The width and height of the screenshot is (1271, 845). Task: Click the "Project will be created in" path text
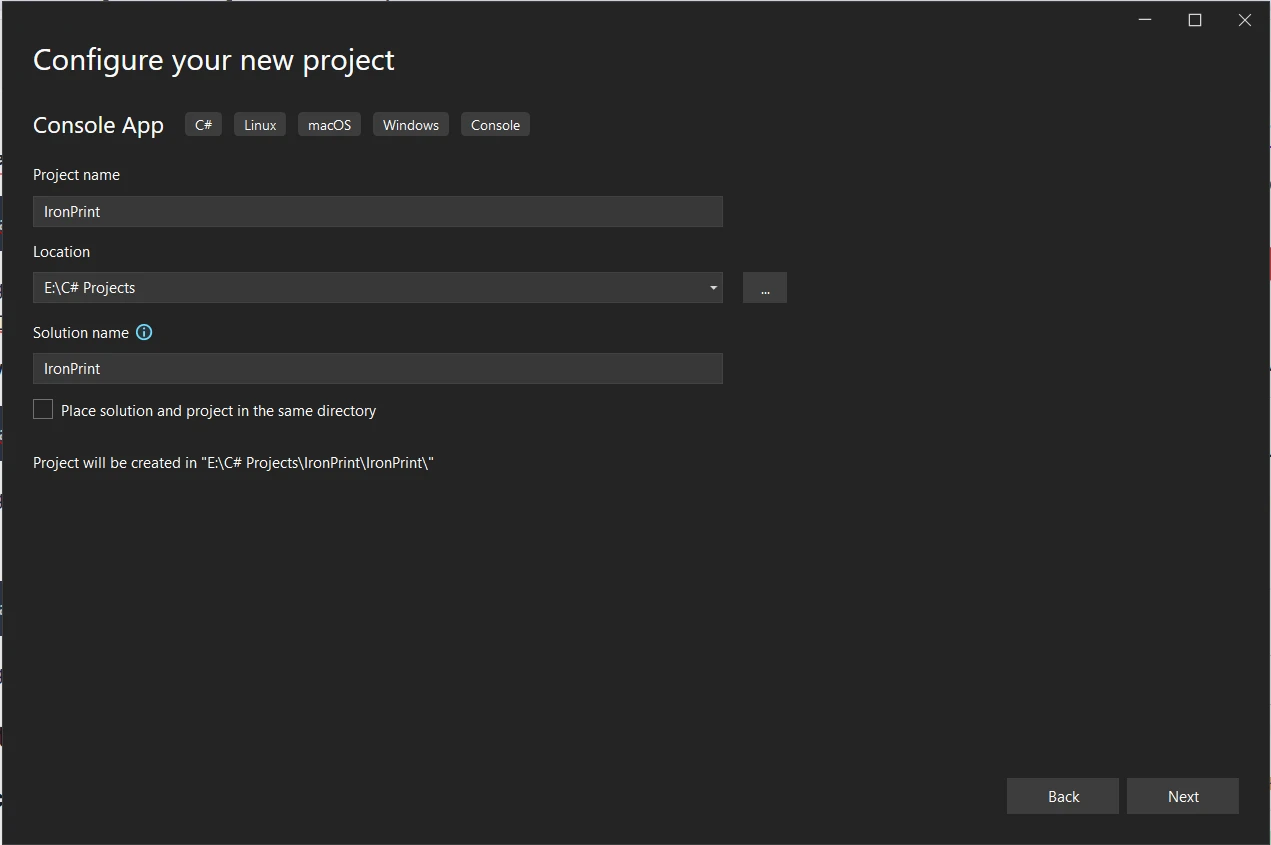click(x=233, y=463)
